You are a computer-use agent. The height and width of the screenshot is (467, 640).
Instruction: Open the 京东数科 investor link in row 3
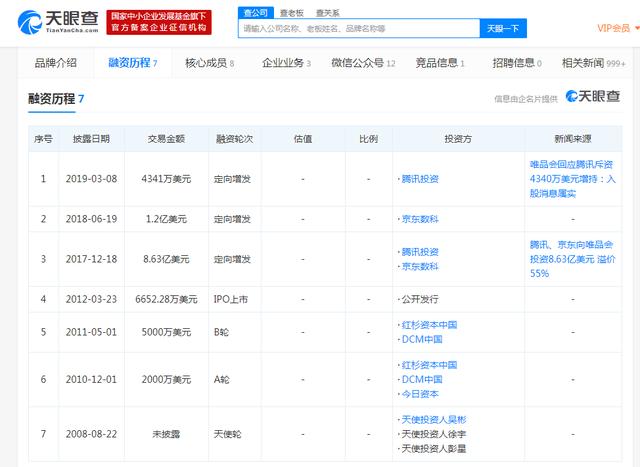click(420, 267)
